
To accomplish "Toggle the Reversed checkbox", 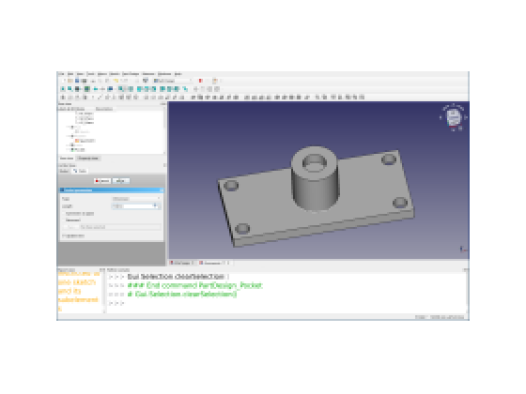I will 64,220.
